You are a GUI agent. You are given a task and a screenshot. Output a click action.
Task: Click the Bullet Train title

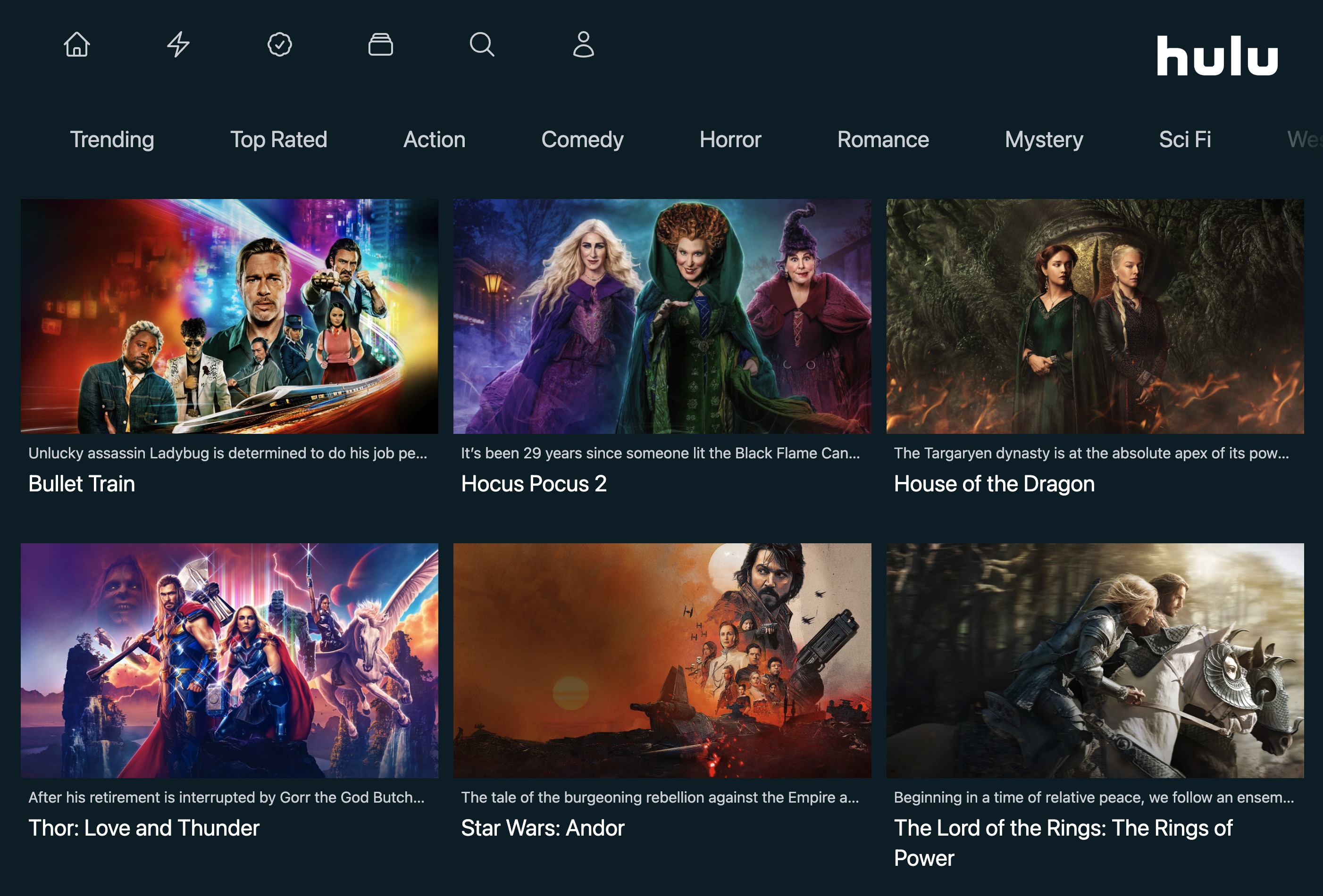pos(82,483)
